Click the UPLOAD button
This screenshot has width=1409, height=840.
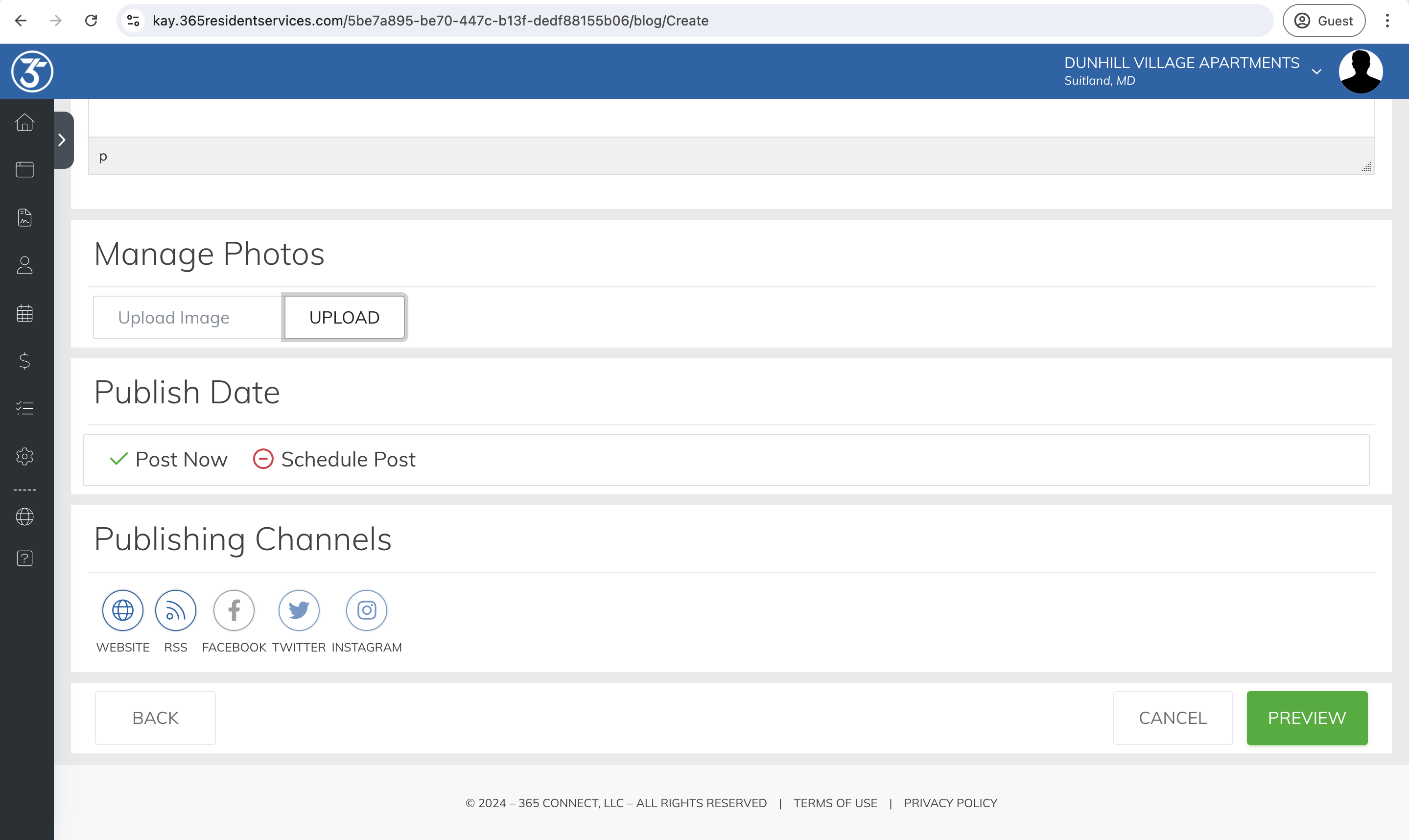(344, 318)
